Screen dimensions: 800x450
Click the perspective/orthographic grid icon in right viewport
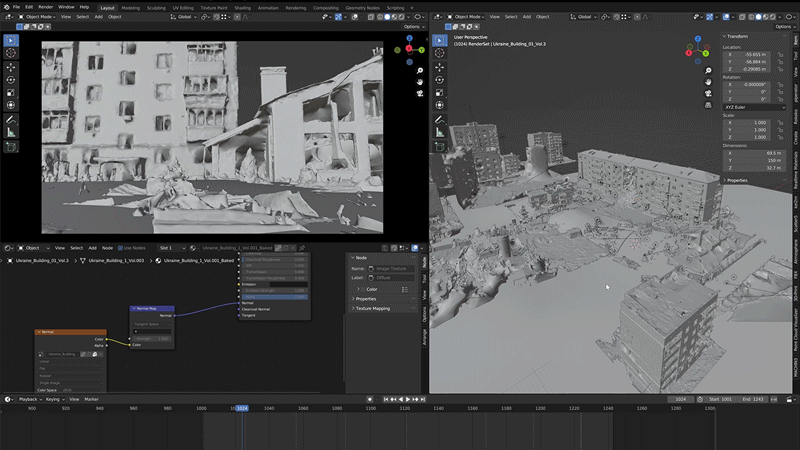(708, 105)
